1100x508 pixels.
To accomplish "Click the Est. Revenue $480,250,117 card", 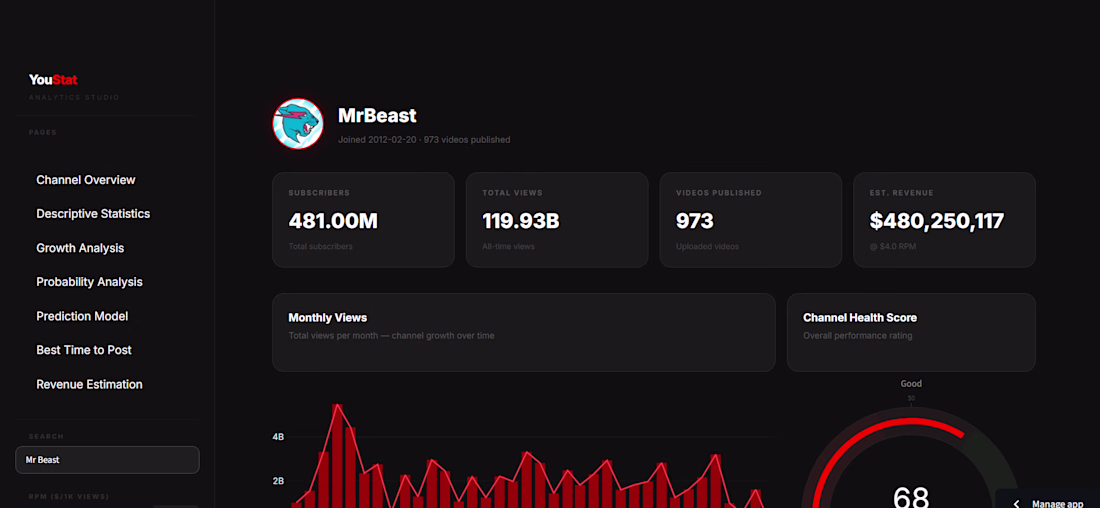I will [944, 220].
